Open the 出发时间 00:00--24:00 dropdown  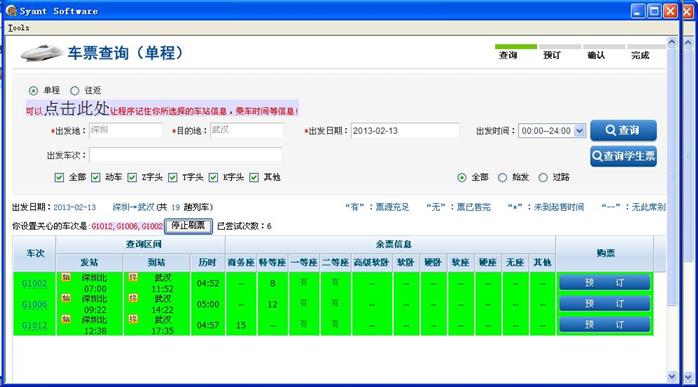click(x=579, y=130)
